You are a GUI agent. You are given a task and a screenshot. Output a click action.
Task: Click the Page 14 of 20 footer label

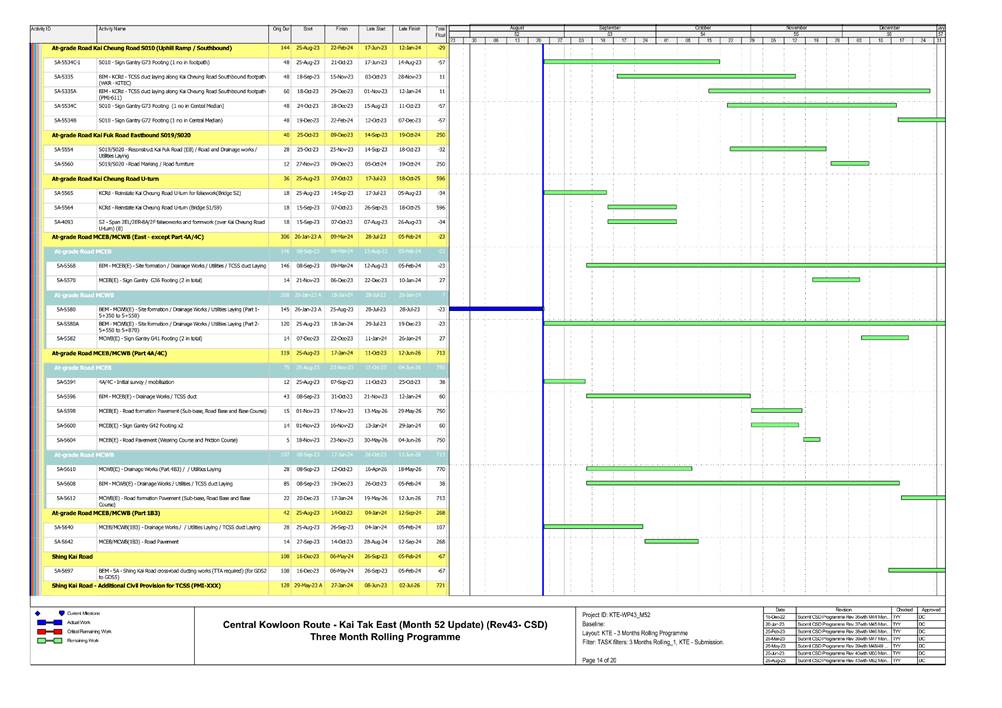603,660
